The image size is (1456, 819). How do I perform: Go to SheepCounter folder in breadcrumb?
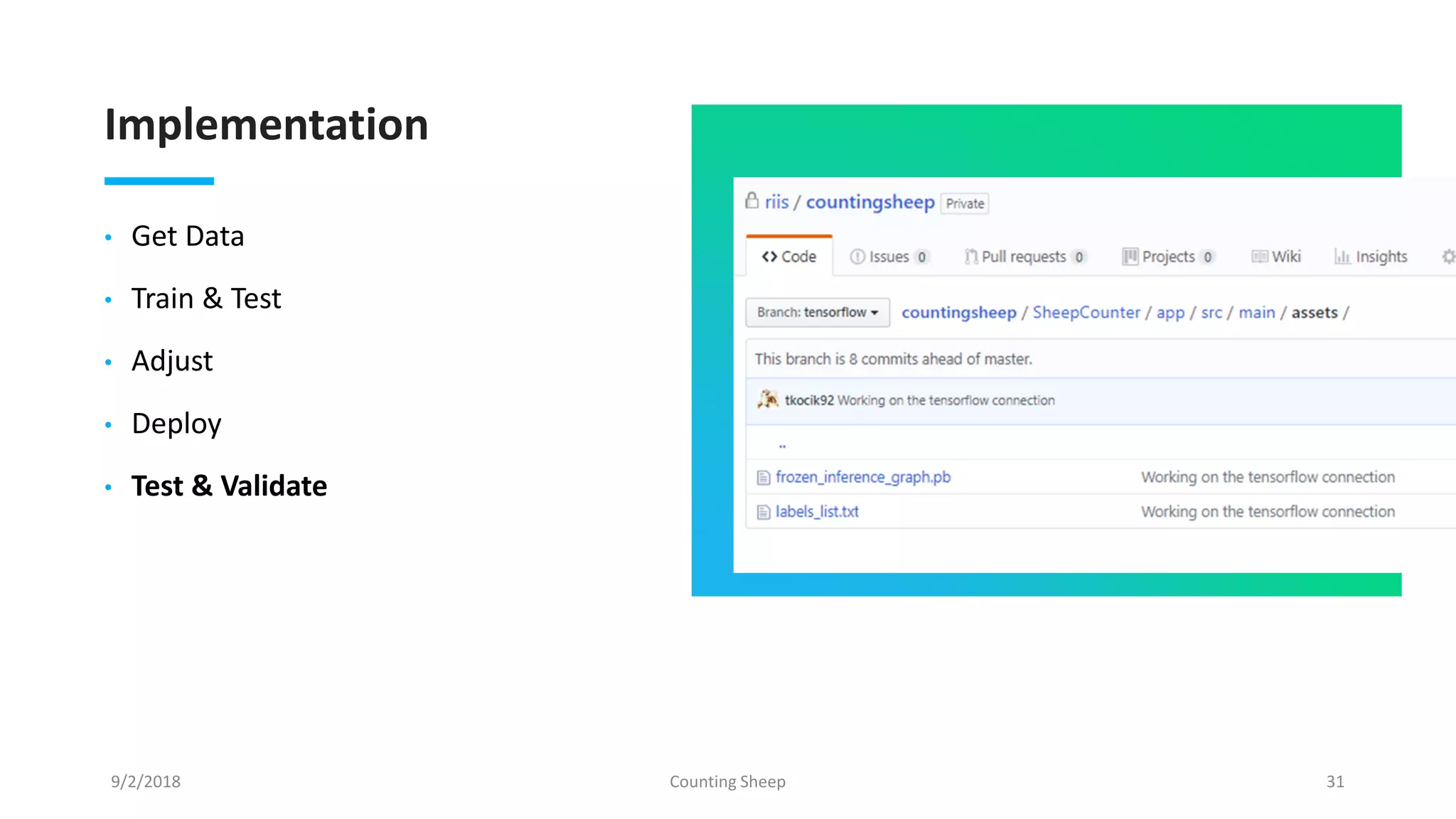(1086, 313)
